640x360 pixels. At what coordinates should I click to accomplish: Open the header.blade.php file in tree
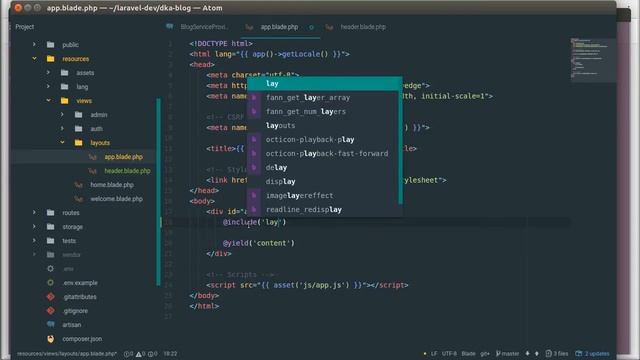click(x=127, y=171)
